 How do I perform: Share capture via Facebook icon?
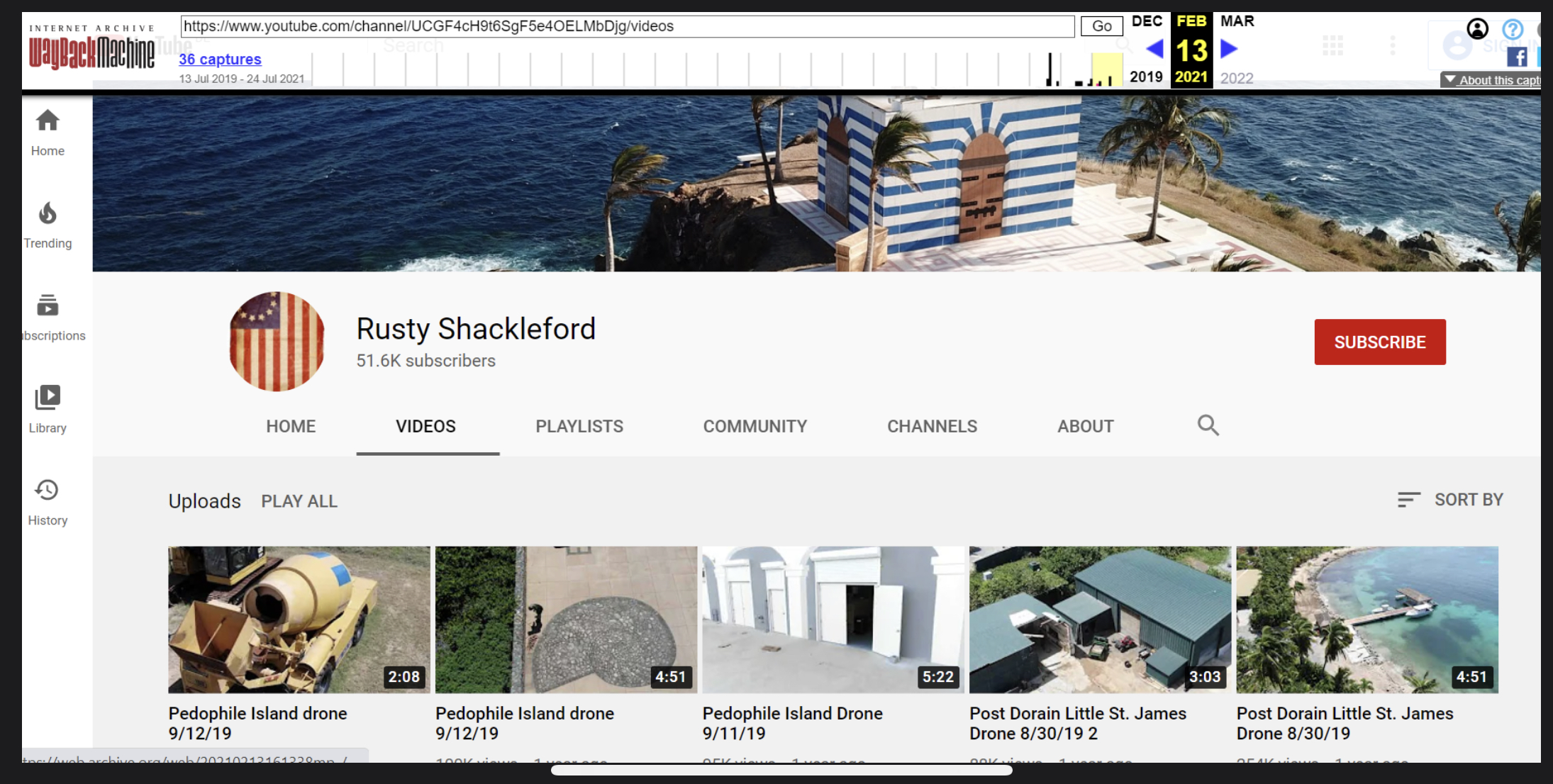coord(1517,57)
